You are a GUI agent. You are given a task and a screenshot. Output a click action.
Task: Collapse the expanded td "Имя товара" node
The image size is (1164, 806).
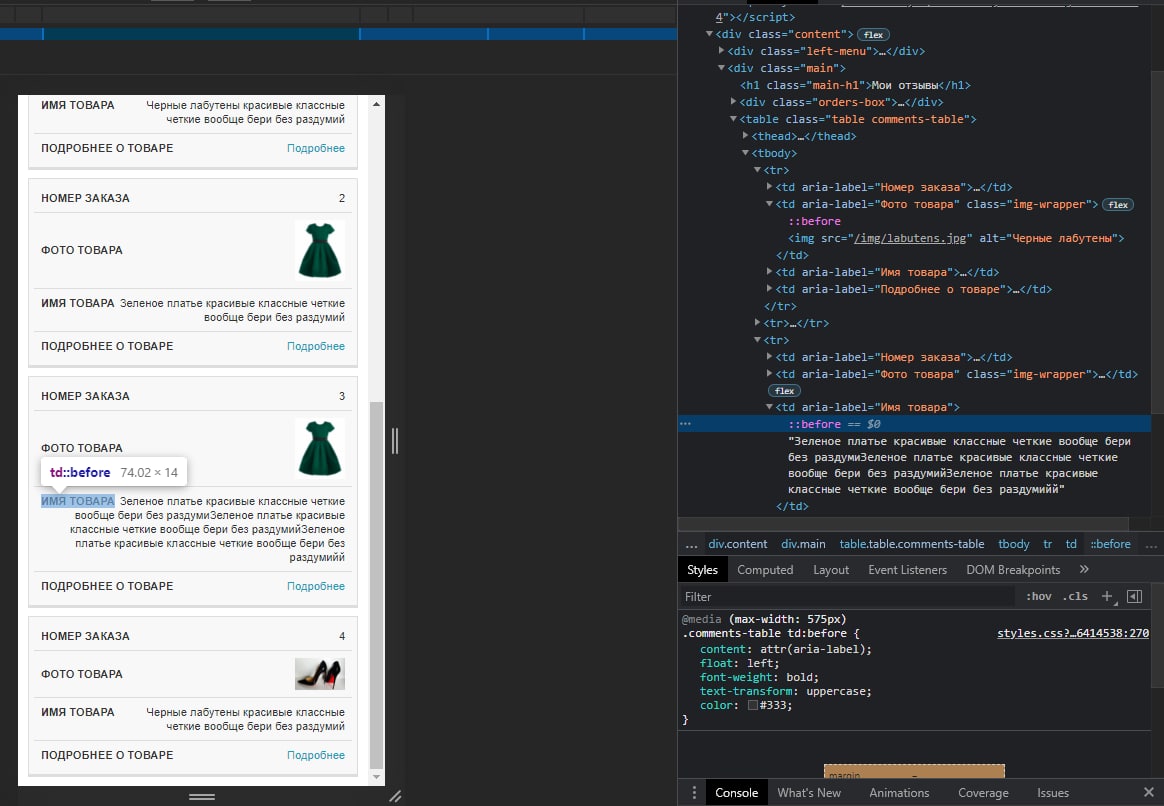(769, 407)
